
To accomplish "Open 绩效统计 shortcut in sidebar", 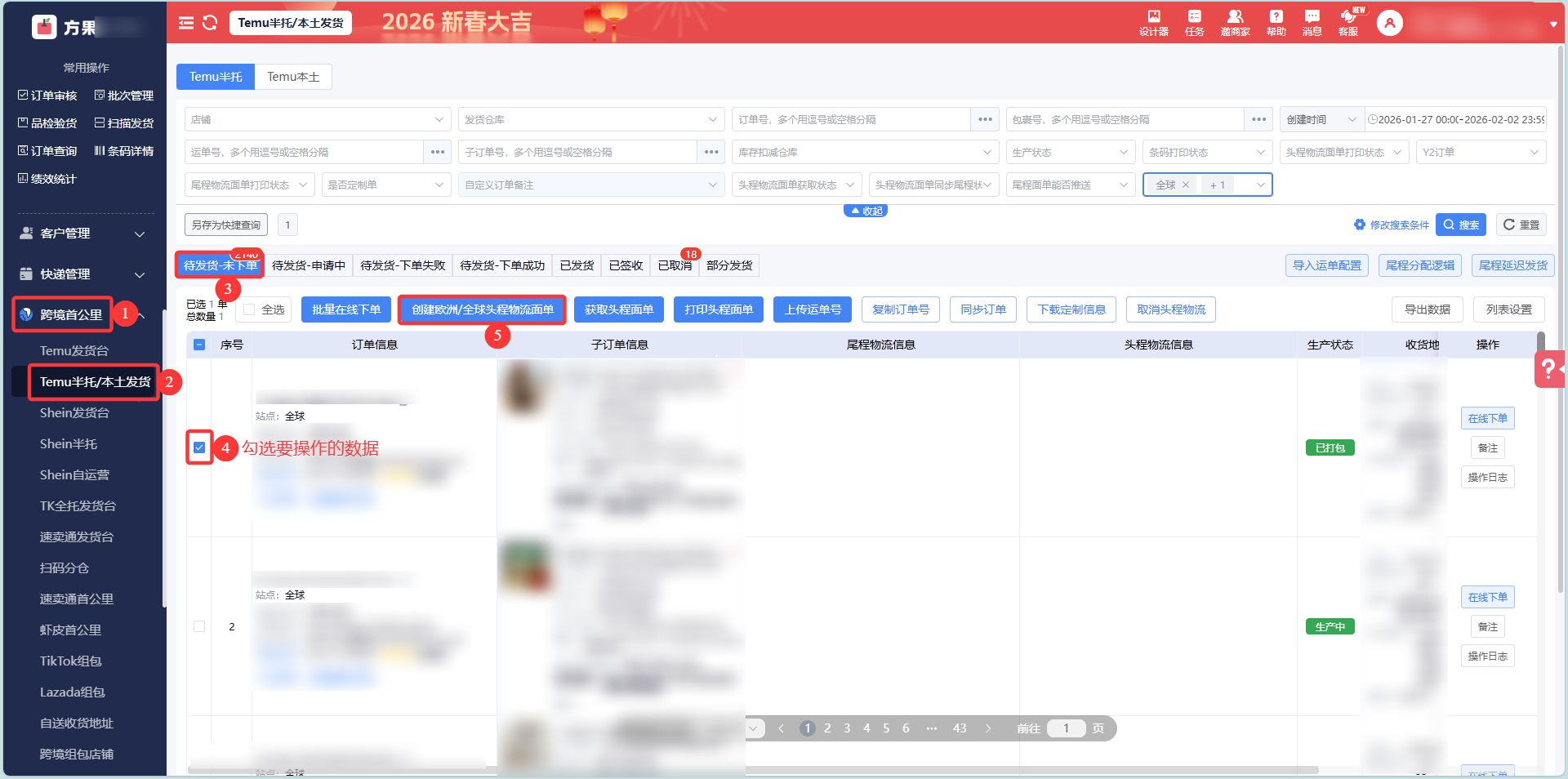I will 47,179.
